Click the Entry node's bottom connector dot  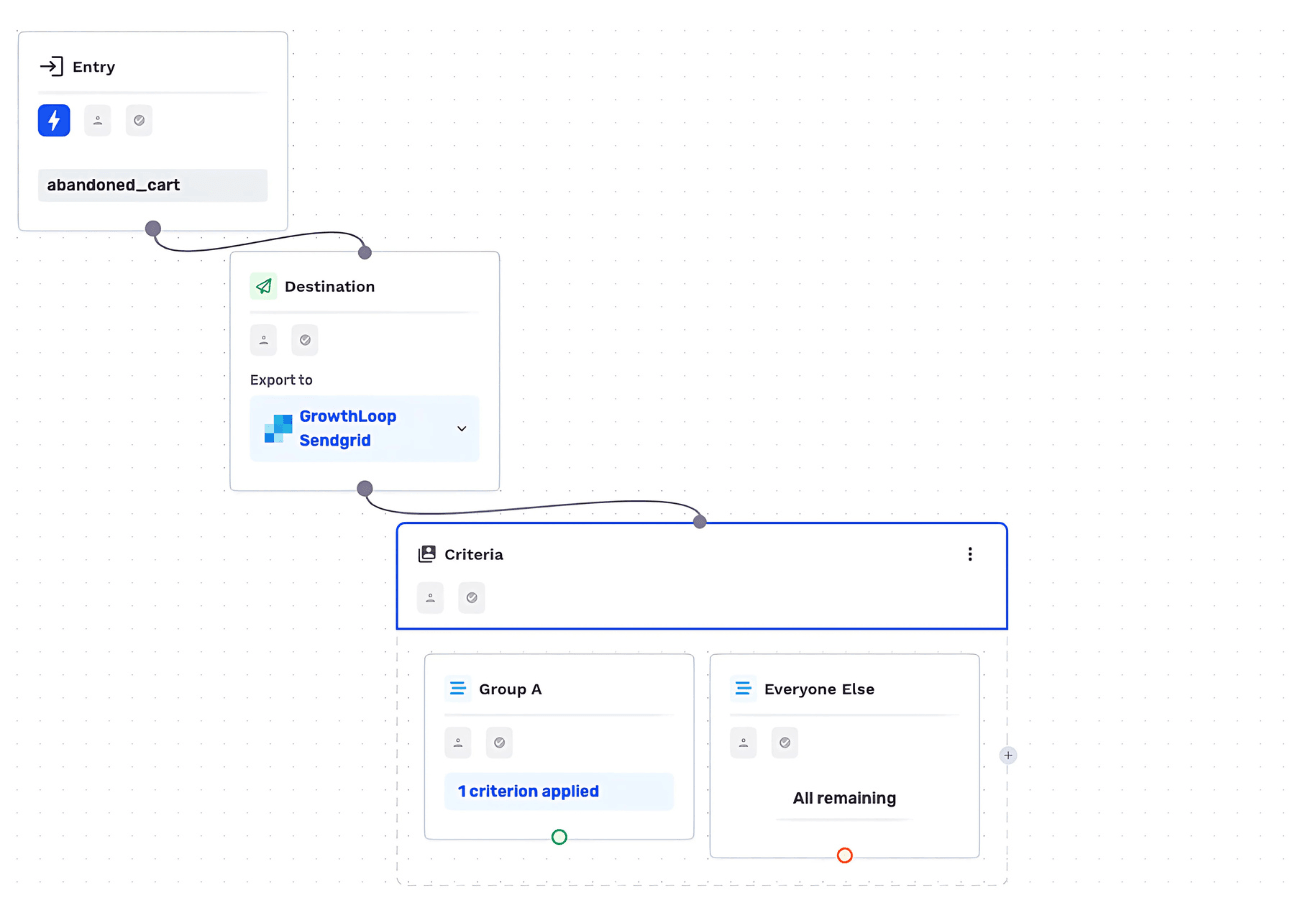153,229
